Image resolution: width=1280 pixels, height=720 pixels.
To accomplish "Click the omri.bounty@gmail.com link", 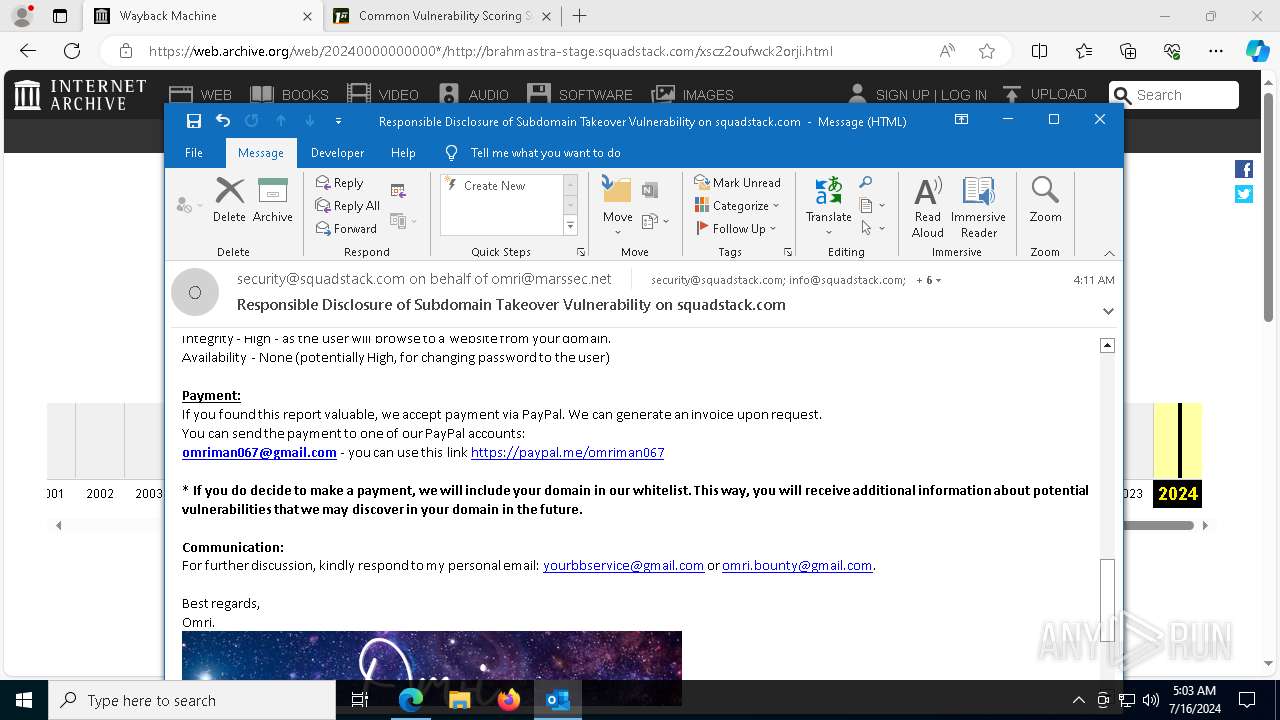I will [797, 565].
